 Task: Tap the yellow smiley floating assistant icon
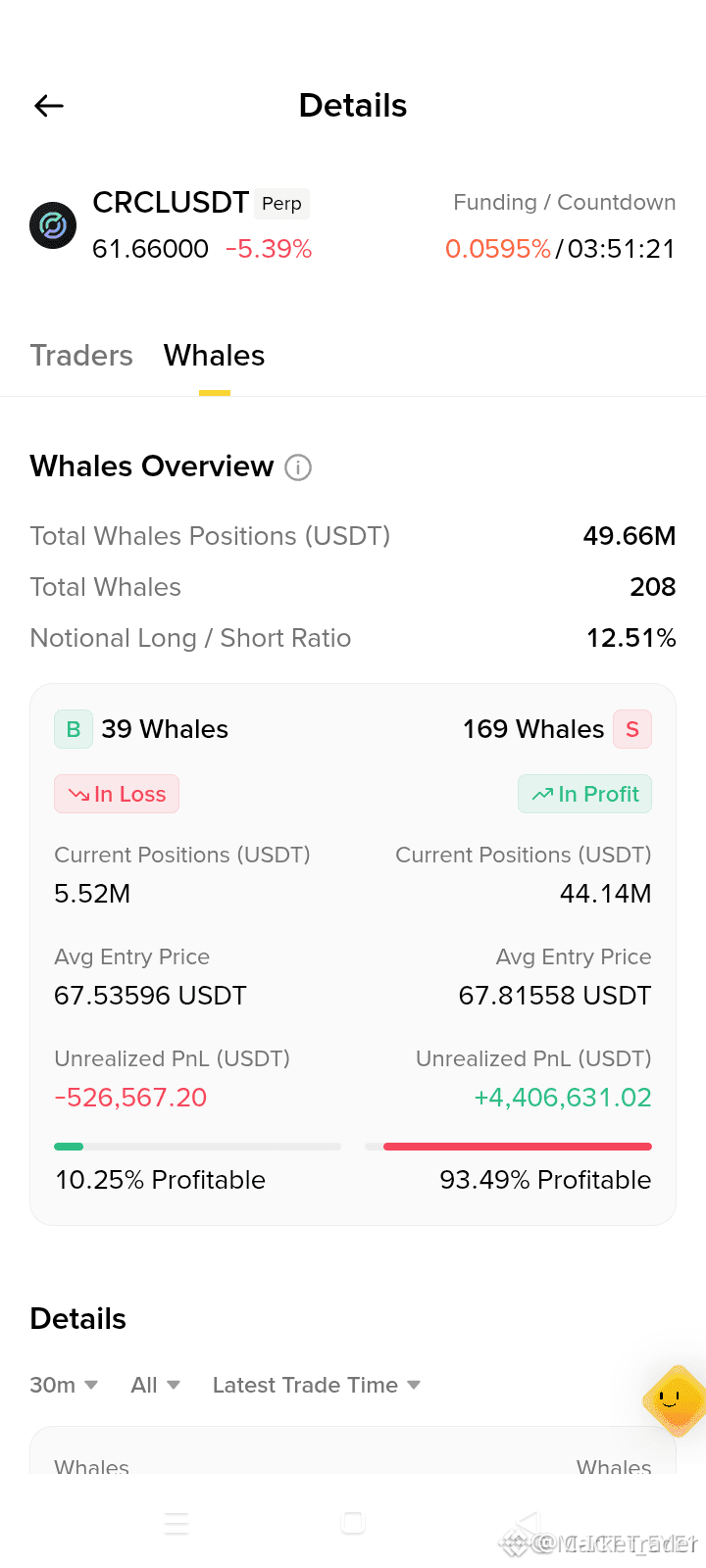click(x=675, y=1400)
